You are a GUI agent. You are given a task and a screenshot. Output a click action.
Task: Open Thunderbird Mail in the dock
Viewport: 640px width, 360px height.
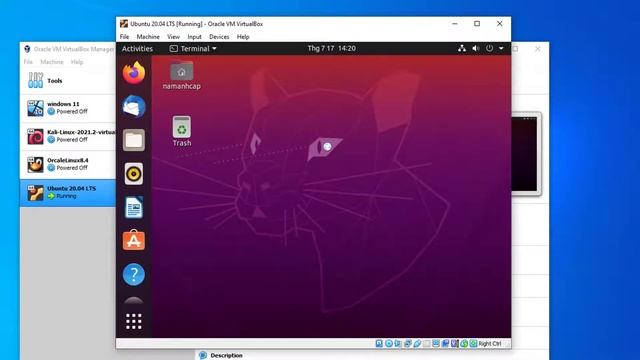point(134,107)
